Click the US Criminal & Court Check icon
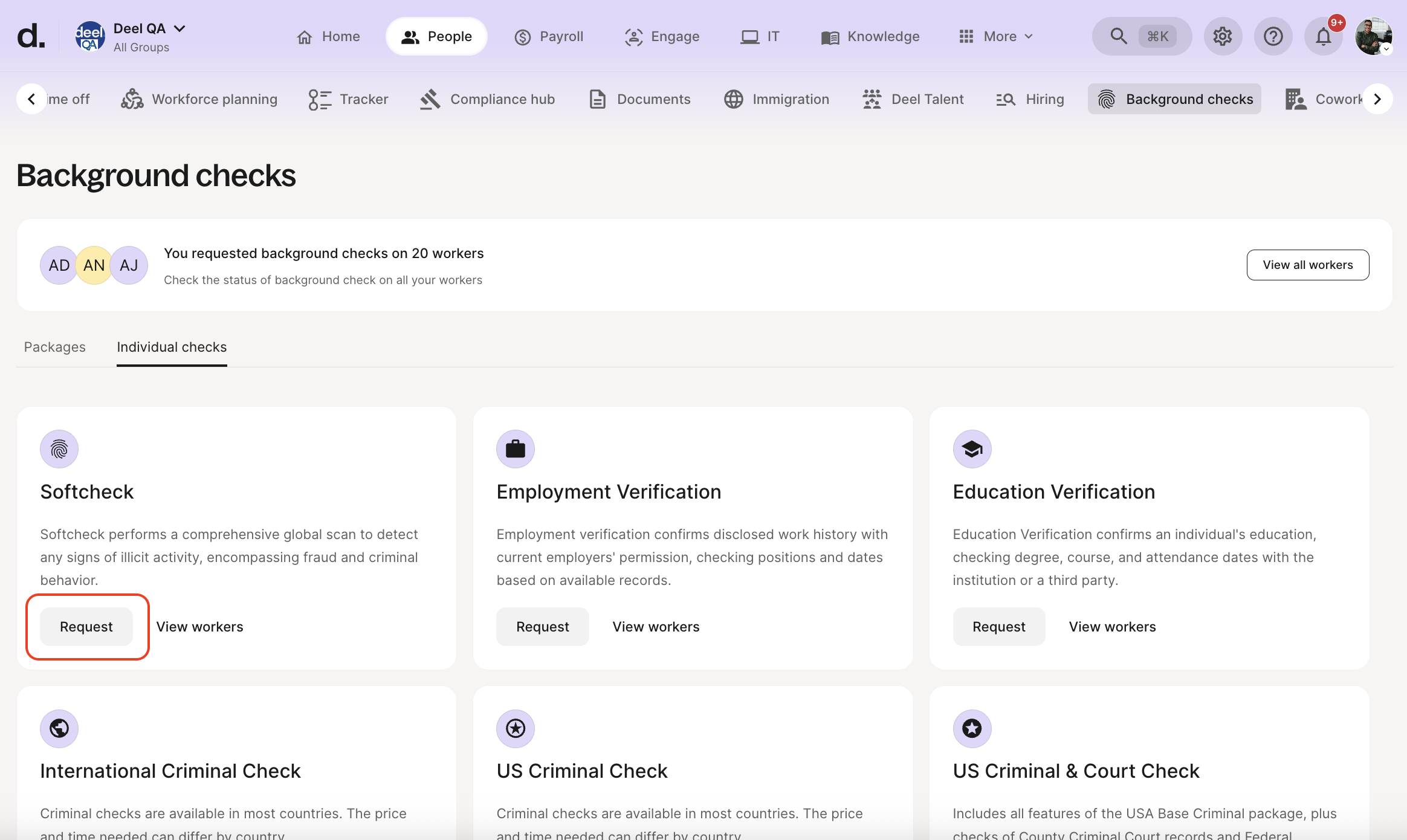The width and height of the screenshot is (1407, 840). pos(972,728)
